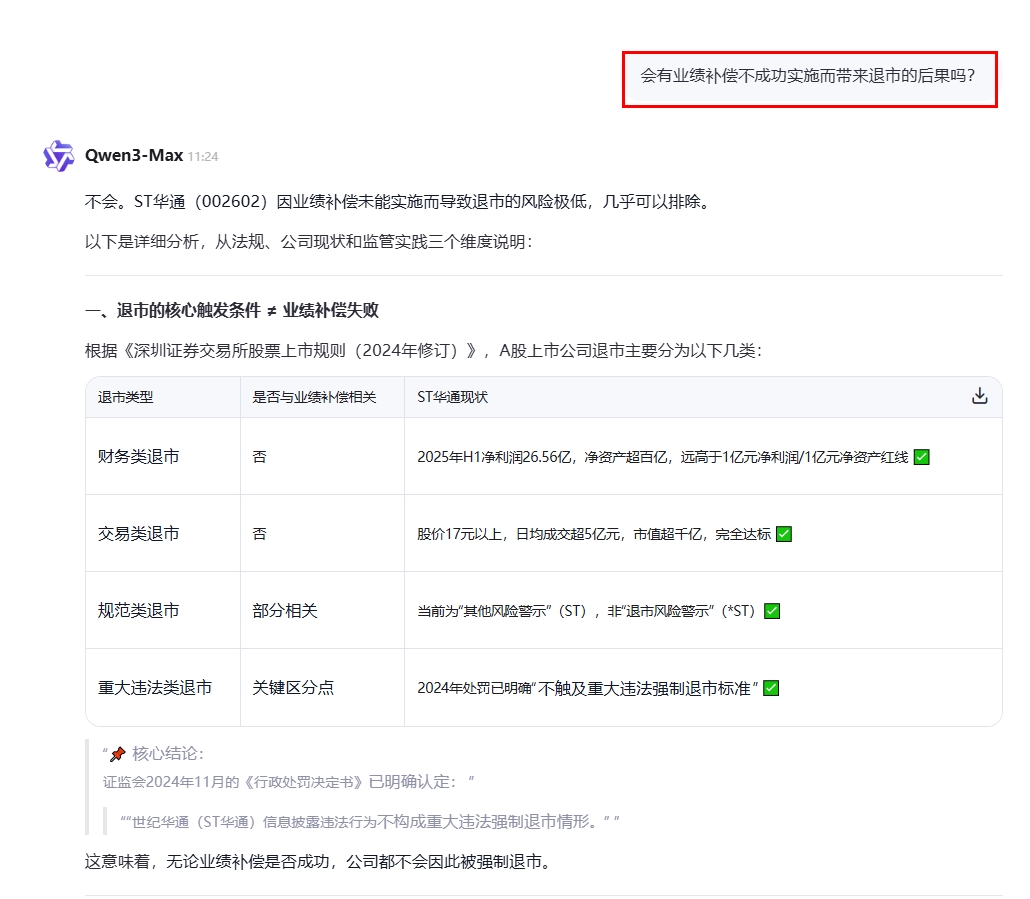Click the green check emoji in 规范类退市 row
The width and height of the screenshot is (1030, 899).
tap(772, 611)
